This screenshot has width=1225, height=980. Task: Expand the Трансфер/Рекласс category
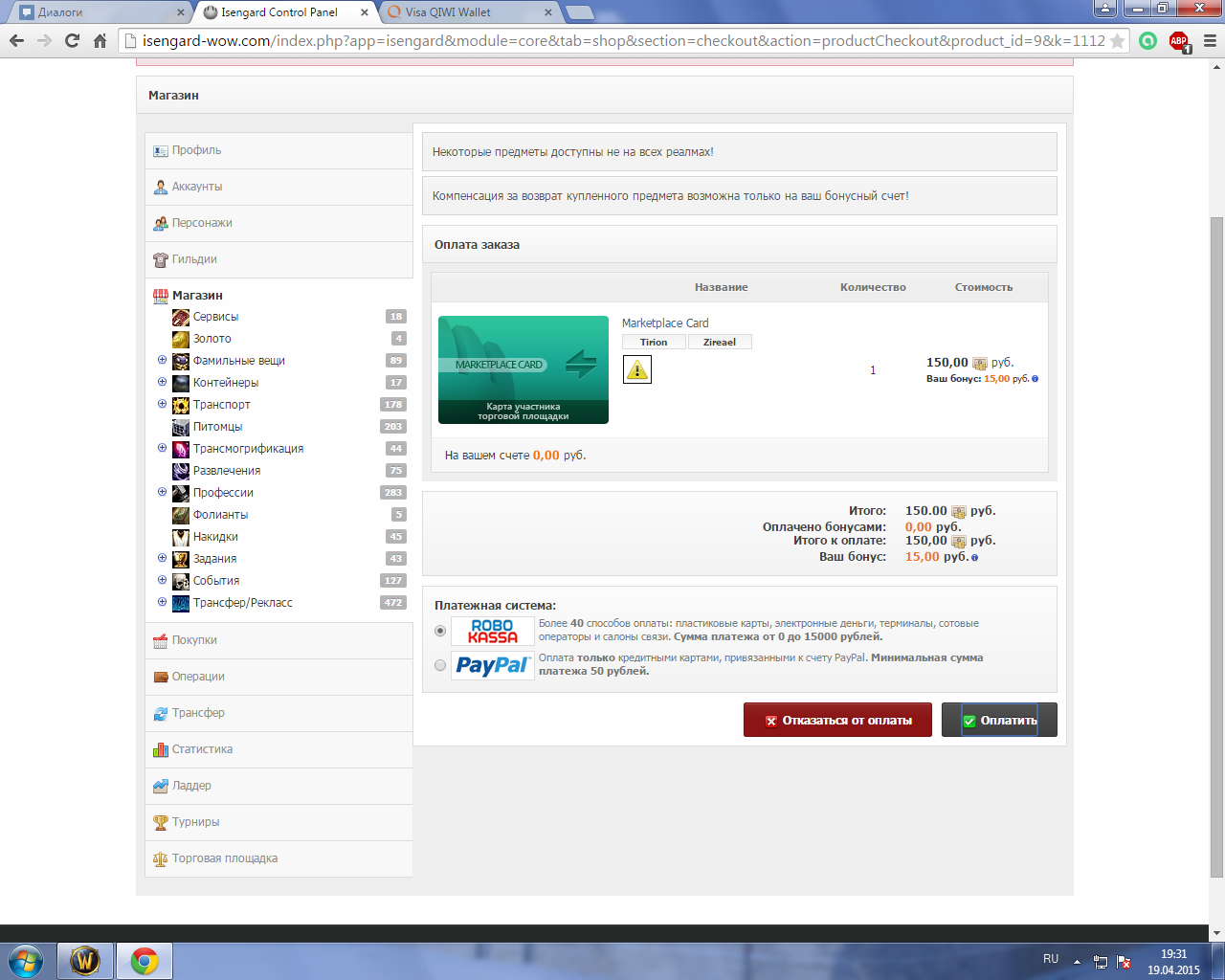tap(162, 602)
